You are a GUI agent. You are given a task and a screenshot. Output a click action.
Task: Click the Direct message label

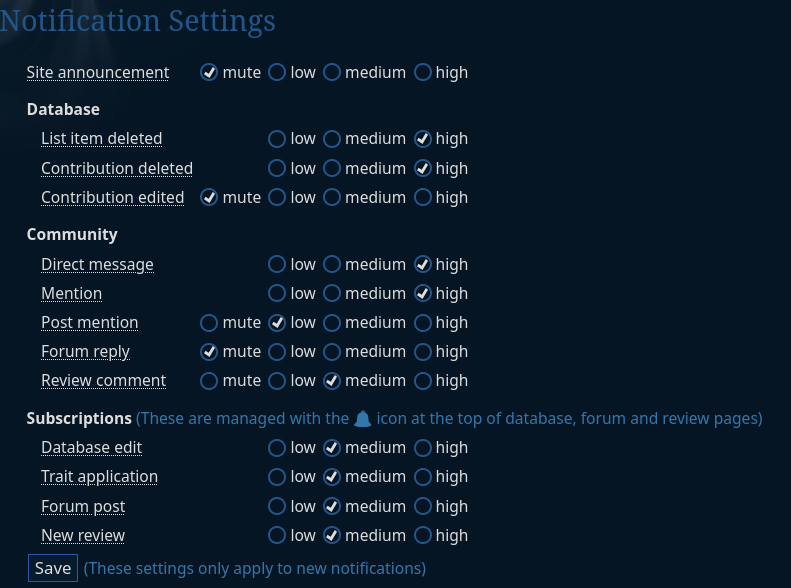click(x=97, y=264)
